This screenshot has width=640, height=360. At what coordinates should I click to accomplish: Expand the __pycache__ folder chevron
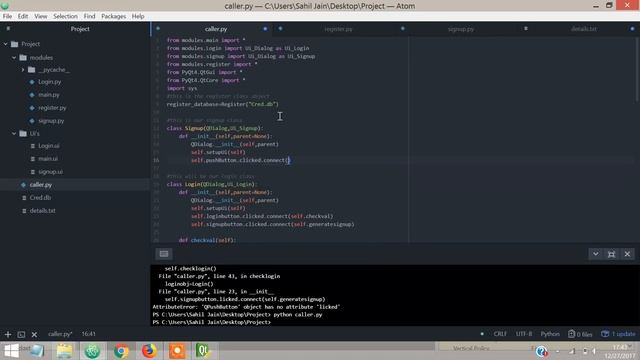point(23,70)
